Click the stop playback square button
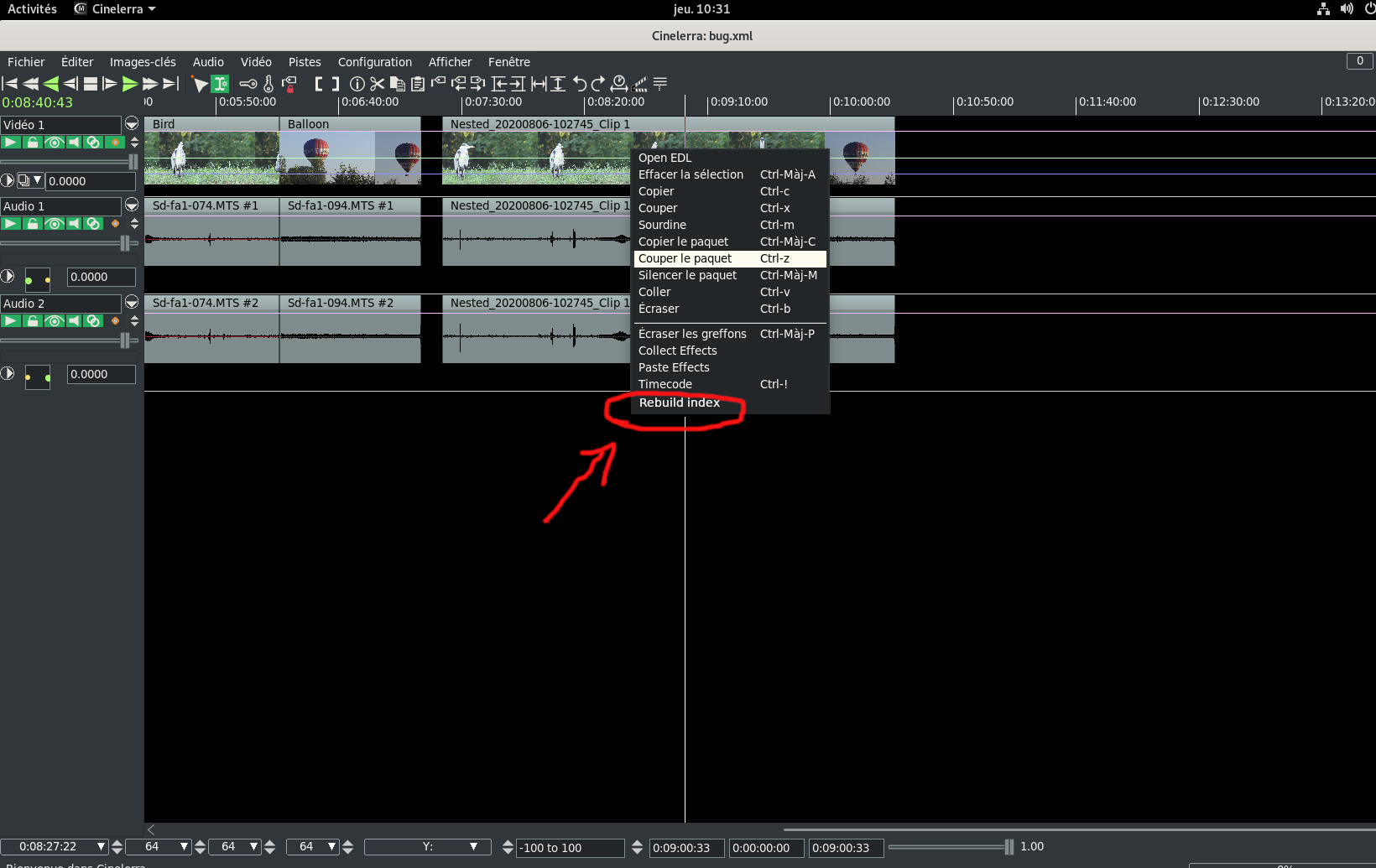The width and height of the screenshot is (1376, 868). coord(91,84)
